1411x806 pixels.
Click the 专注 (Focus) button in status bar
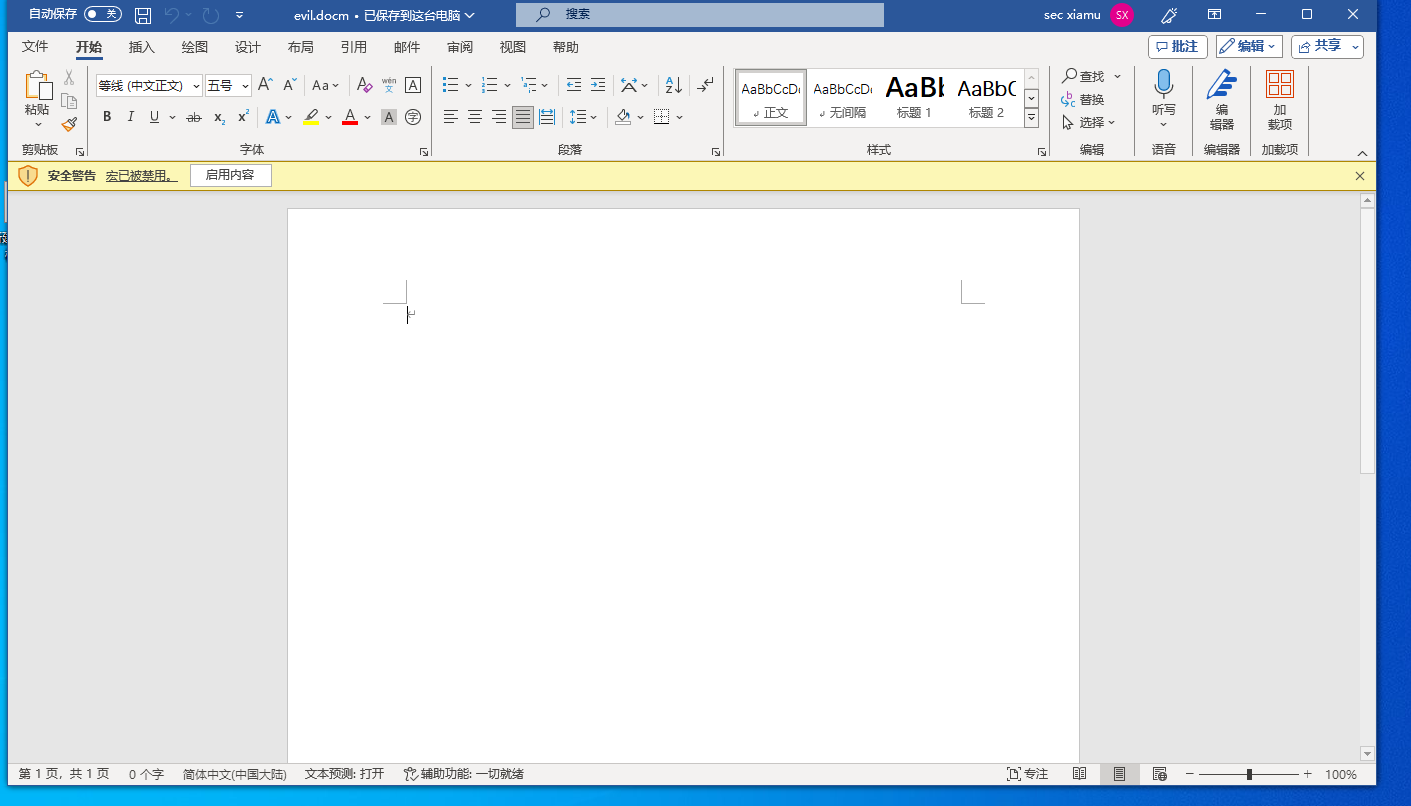[1028, 774]
